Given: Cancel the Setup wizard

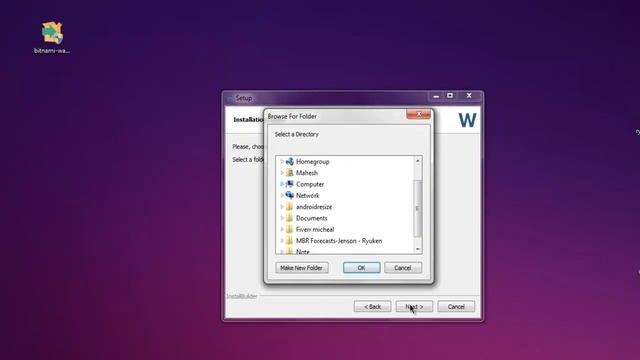Looking at the screenshot, I should 456,307.
